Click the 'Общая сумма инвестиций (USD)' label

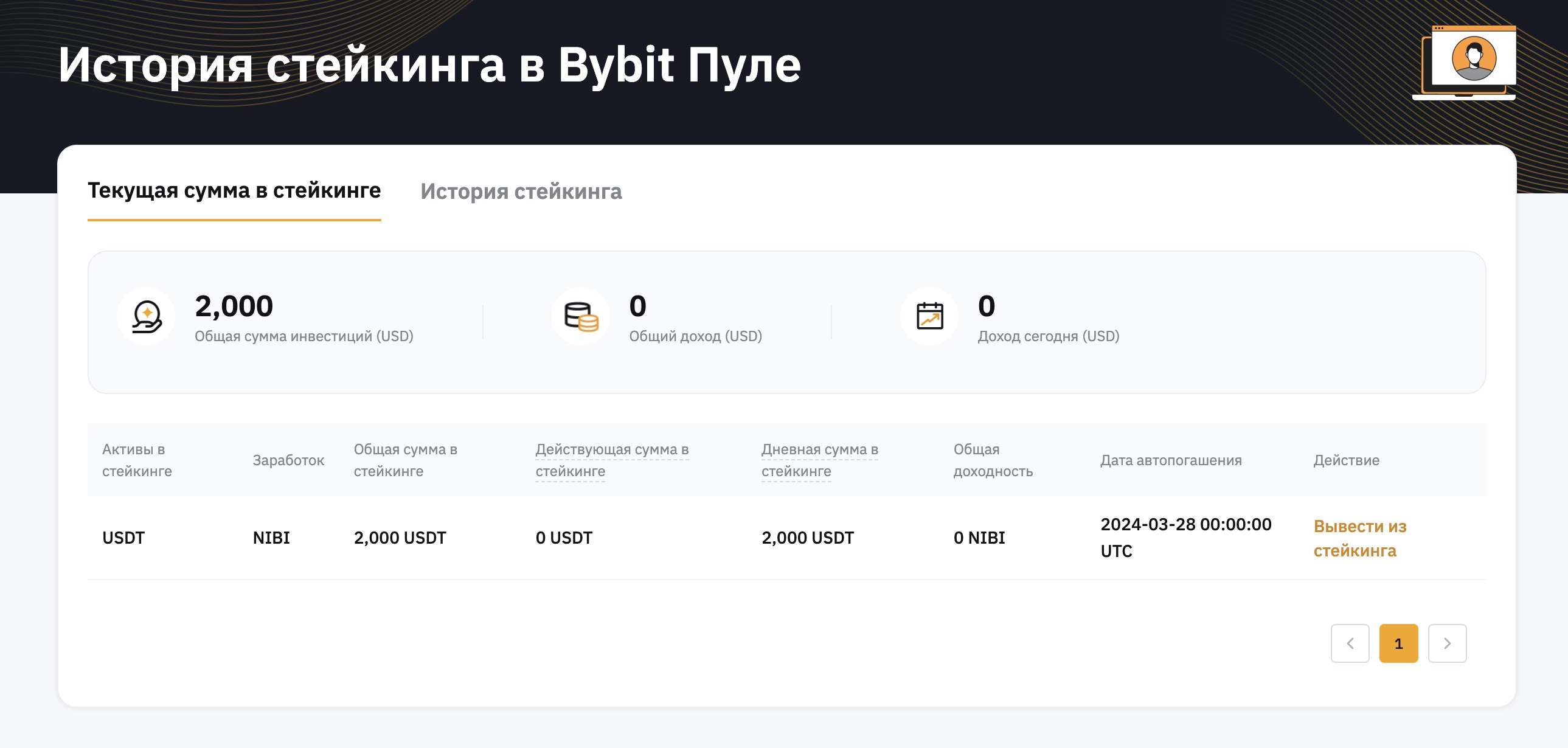[x=304, y=336]
